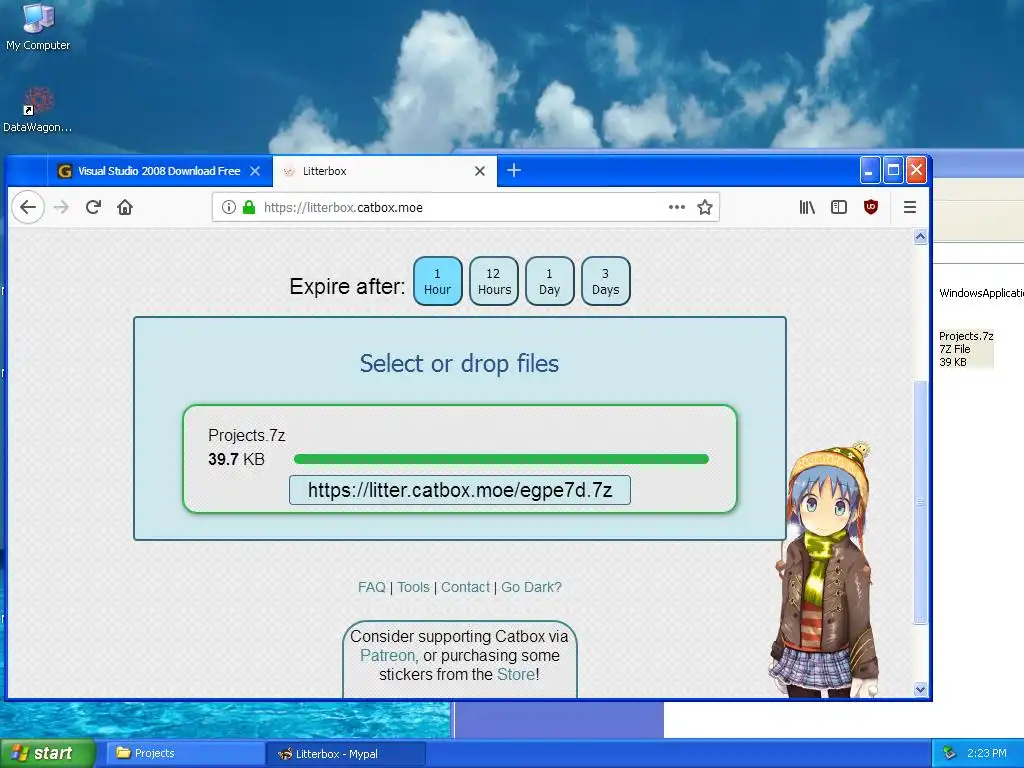Open the Store link

(x=516, y=674)
